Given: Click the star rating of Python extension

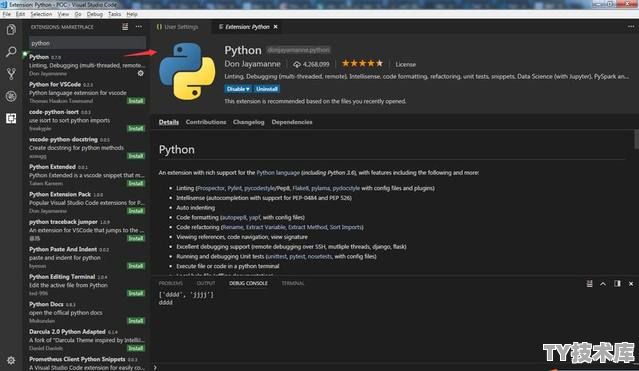Looking at the screenshot, I should pos(362,64).
